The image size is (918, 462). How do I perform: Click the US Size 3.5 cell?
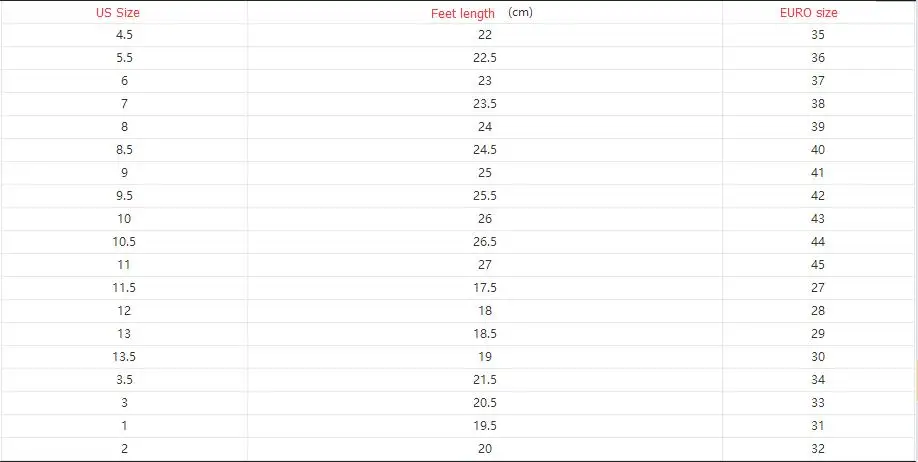pos(124,380)
